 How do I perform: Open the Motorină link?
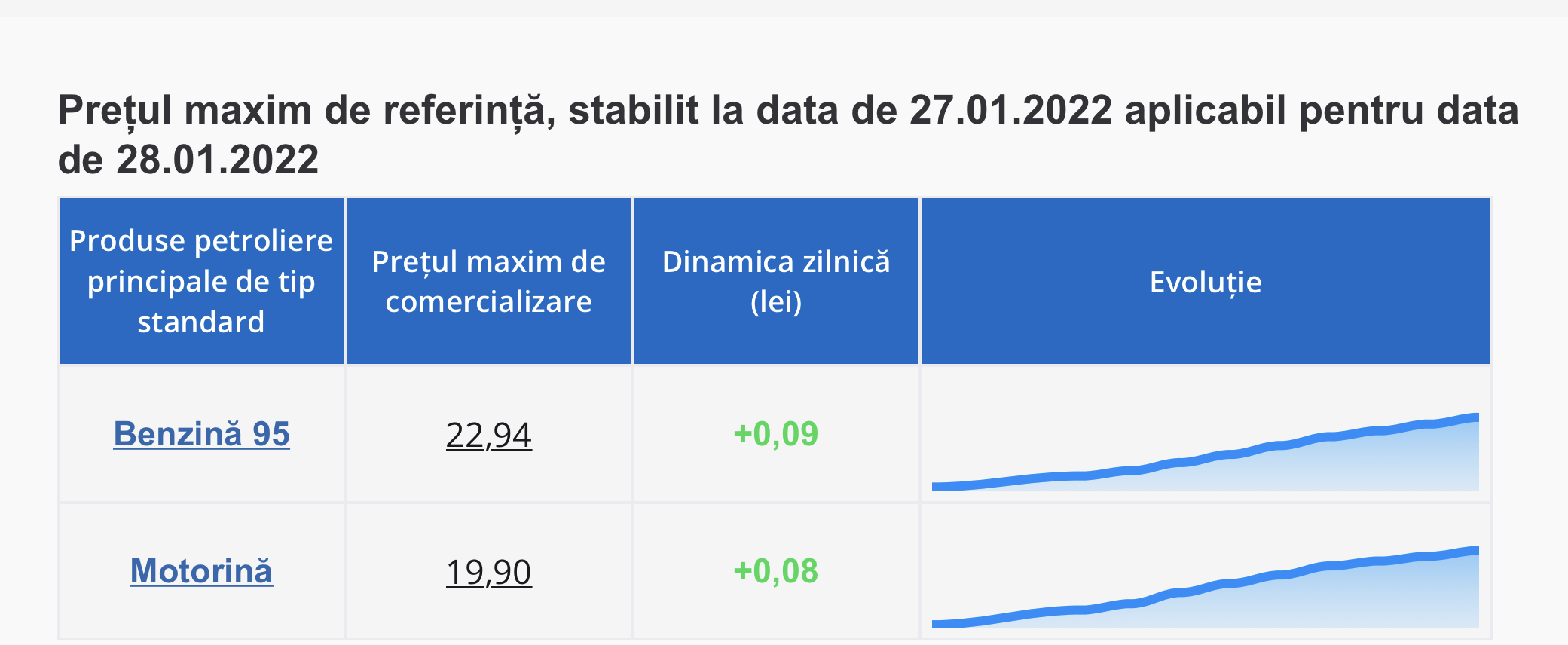pos(201,571)
